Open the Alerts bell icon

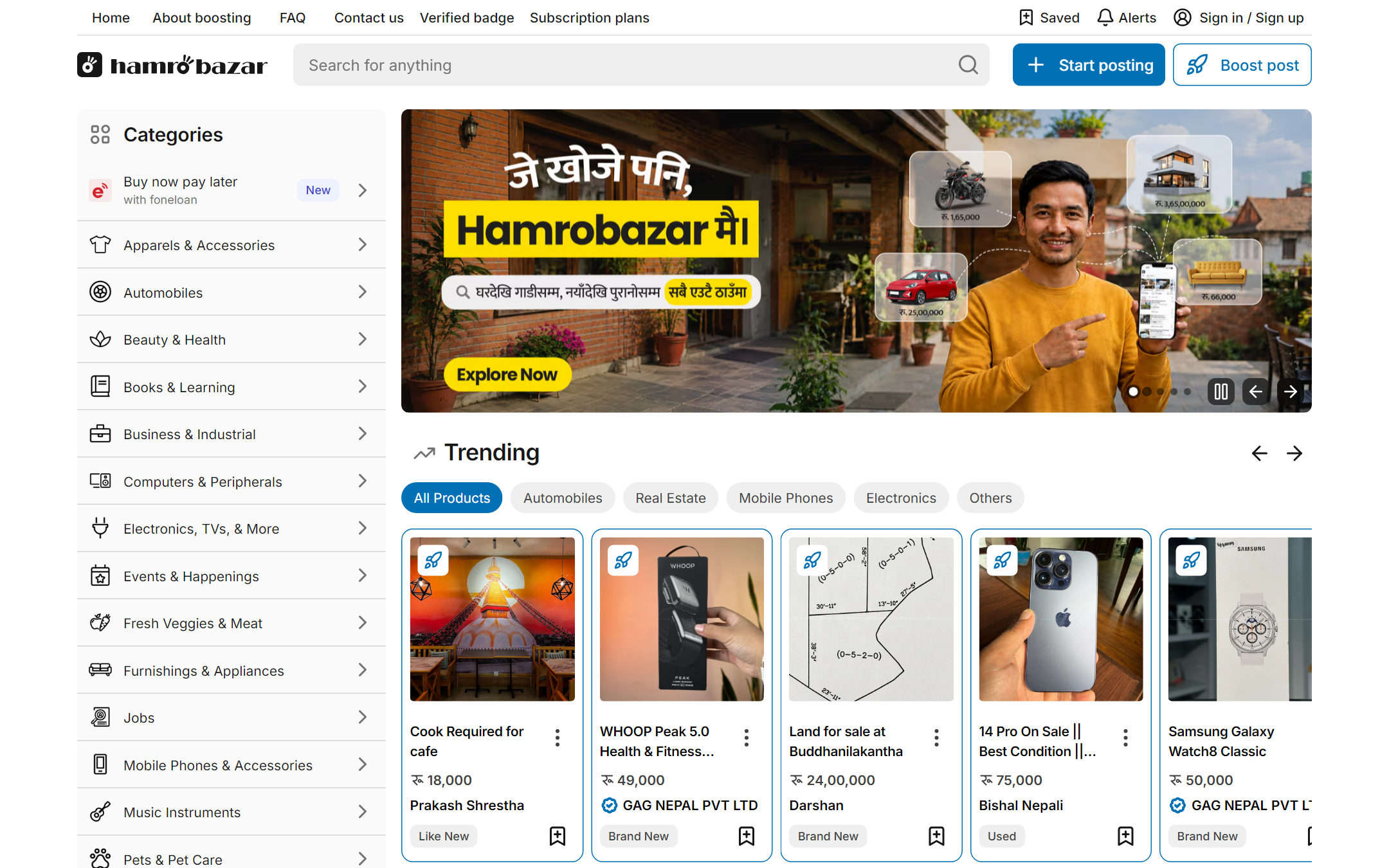(1105, 17)
